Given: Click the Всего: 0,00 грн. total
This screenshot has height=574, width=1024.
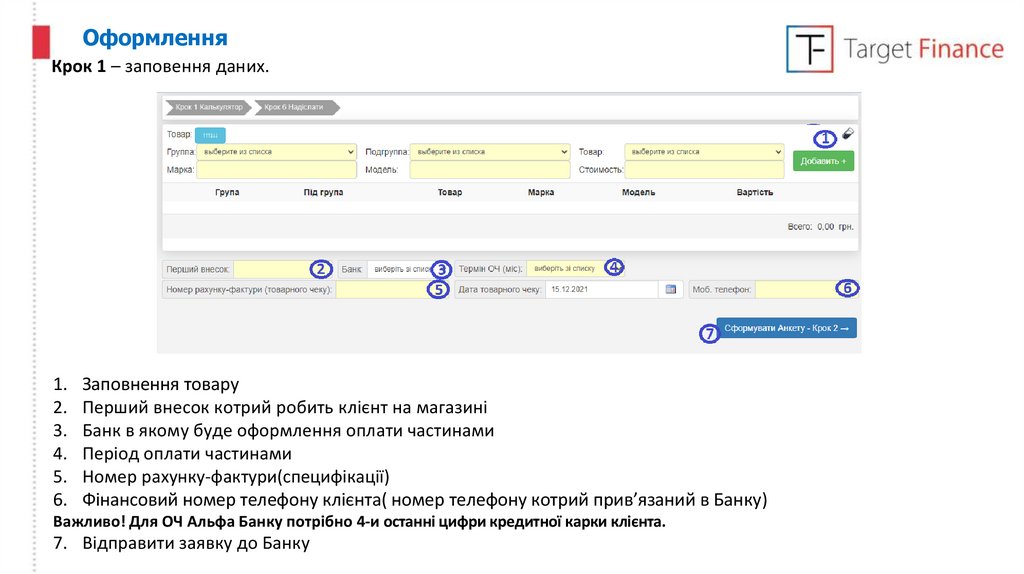Looking at the screenshot, I should coord(820,227).
